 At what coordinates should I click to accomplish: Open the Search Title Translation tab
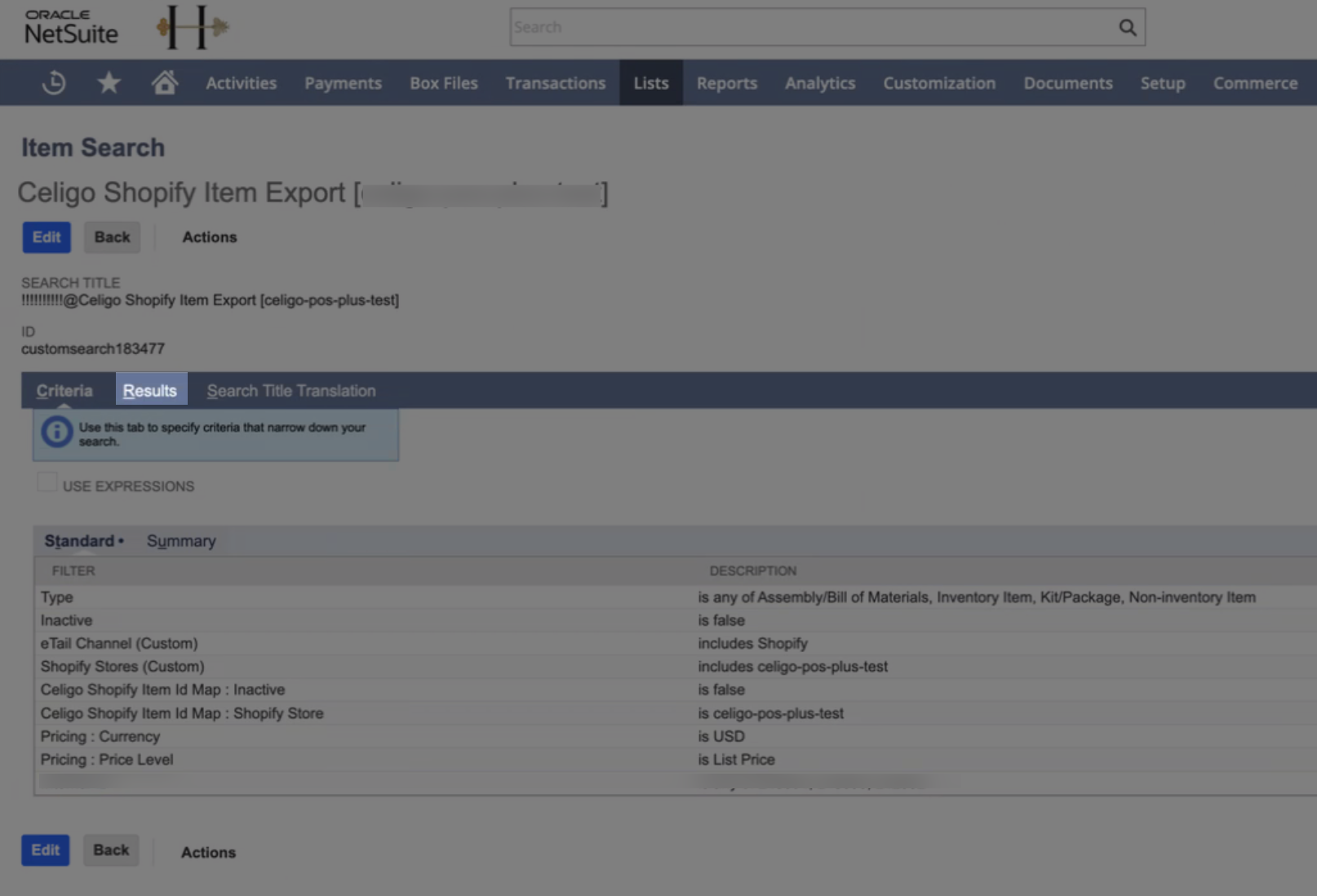click(291, 391)
